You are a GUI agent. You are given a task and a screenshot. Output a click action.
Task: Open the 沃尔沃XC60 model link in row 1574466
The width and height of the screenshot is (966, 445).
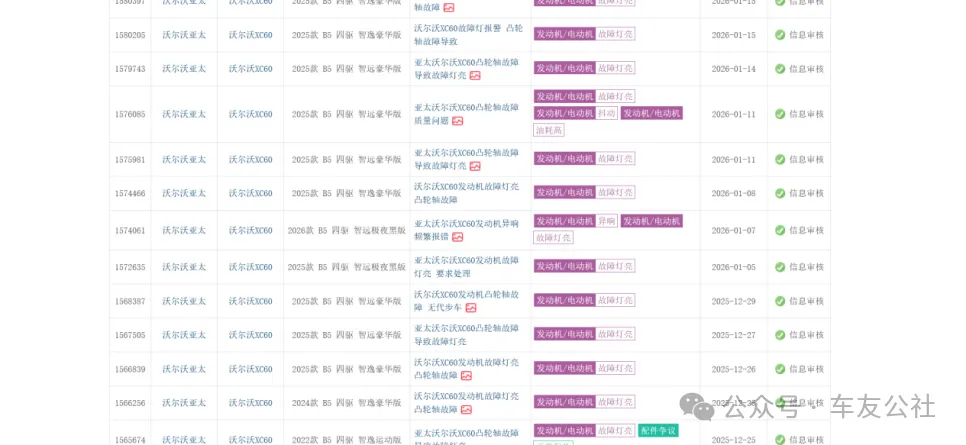pos(250,193)
